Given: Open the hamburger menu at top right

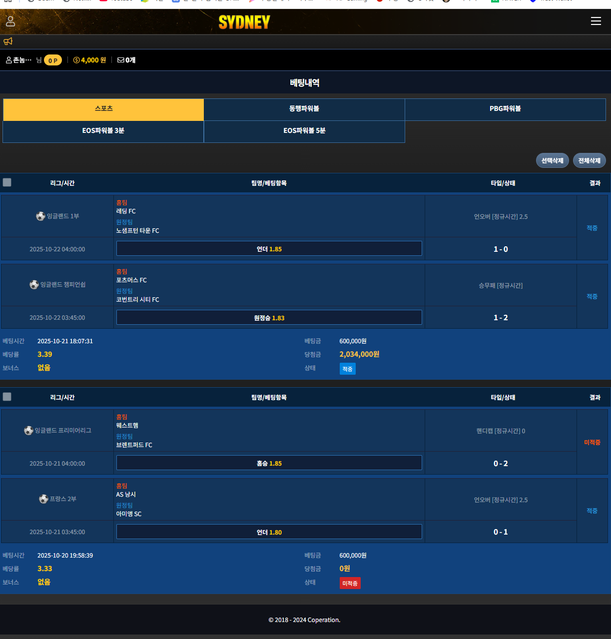Looking at the screenshot, I should (596, 21).
